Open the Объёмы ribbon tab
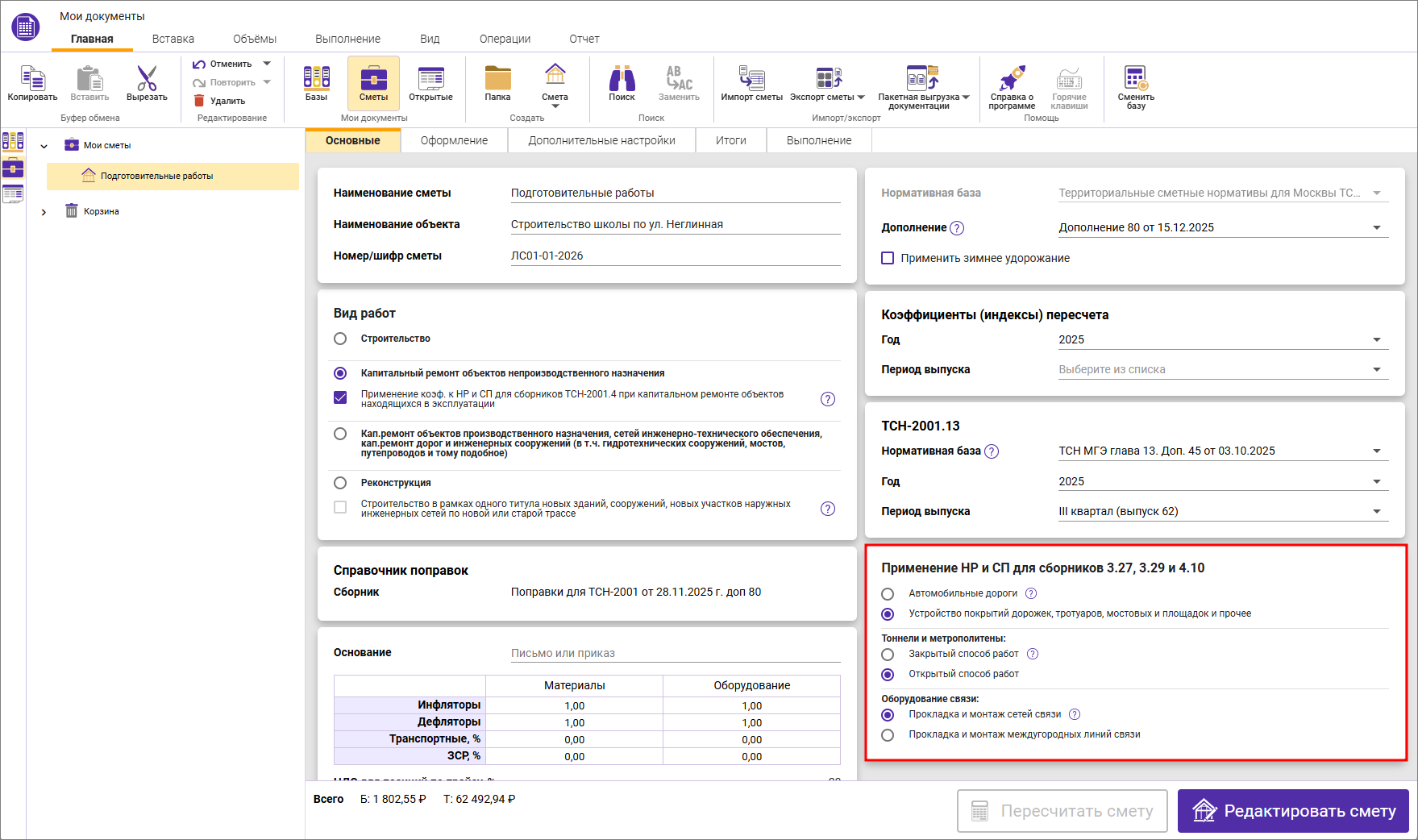 [x=254, y=39]
